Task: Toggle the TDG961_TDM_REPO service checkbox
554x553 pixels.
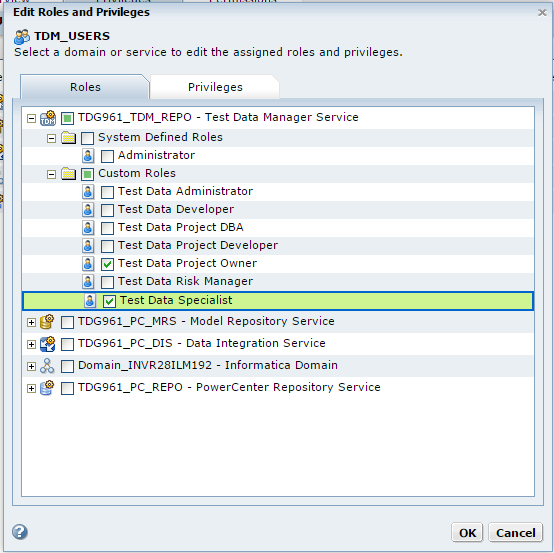Action: pyautogui.click(x=67, y=118)
